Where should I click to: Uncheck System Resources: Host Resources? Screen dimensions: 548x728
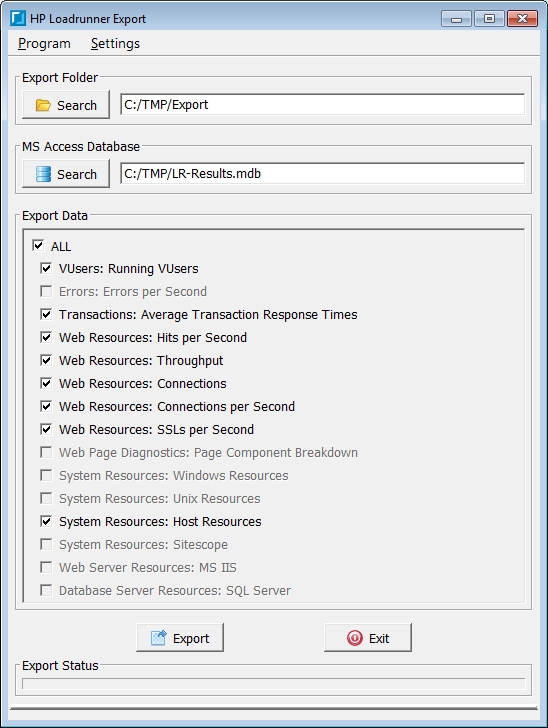click(x=46, y=521)
